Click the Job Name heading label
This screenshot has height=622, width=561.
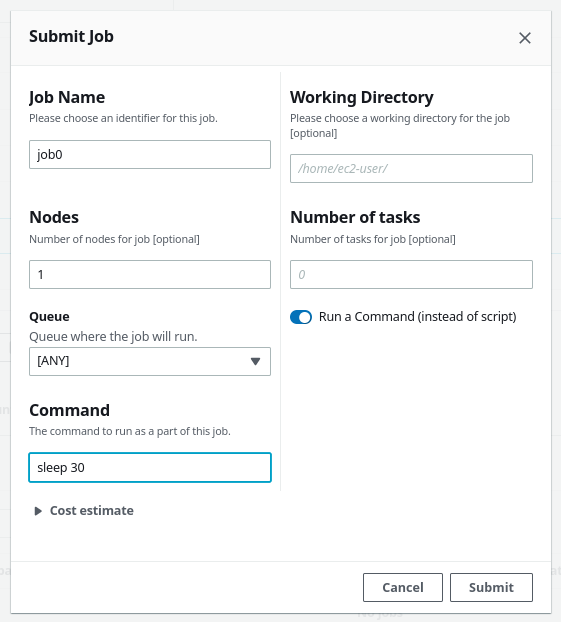[x=67, y=97]
